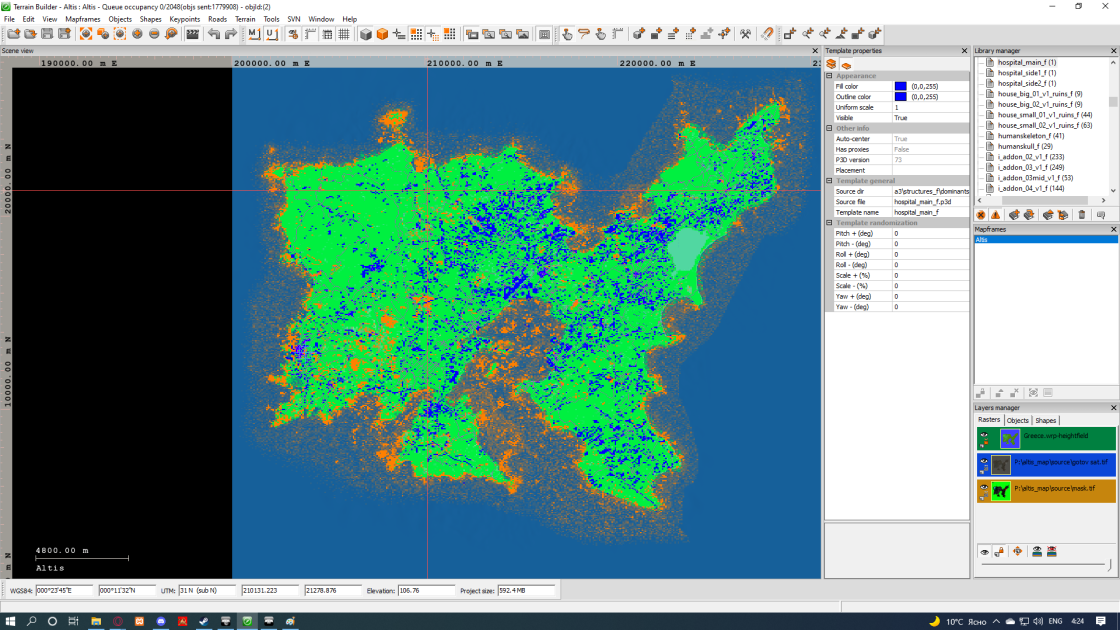Click the warning triangle icon in Library manager
The height and width of the screenshot is (630, 1120).
click(x=996, y=215)
